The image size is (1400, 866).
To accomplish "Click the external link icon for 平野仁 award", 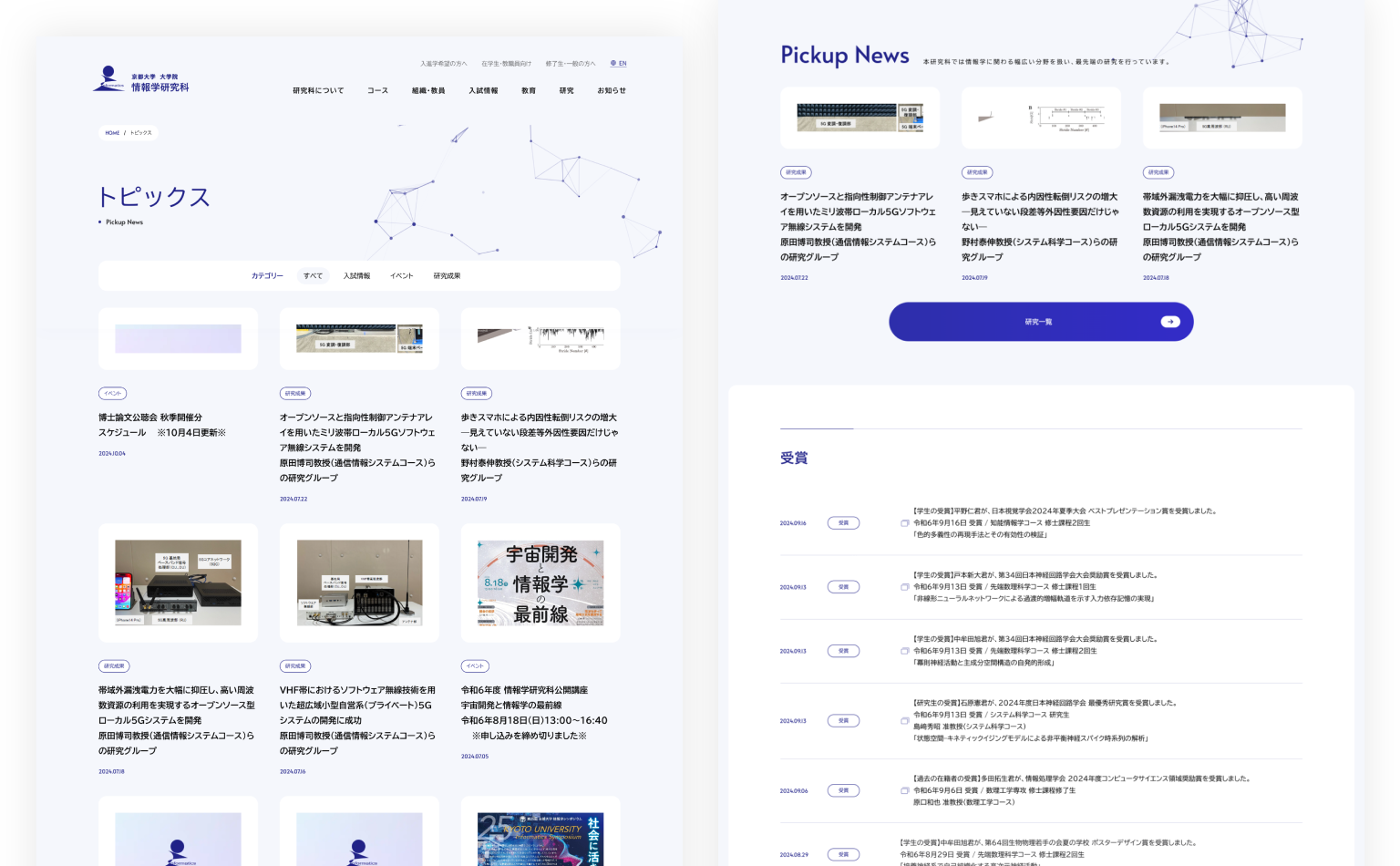I will click(x=904, y=523).
